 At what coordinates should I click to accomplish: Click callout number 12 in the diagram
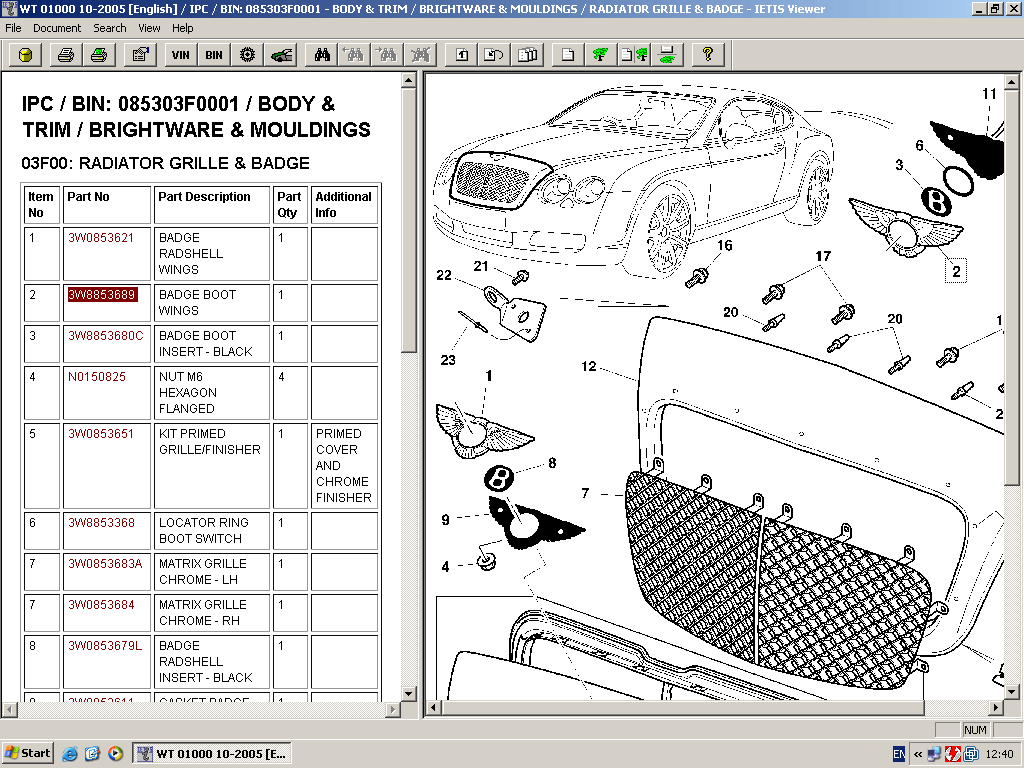point(589,366)
